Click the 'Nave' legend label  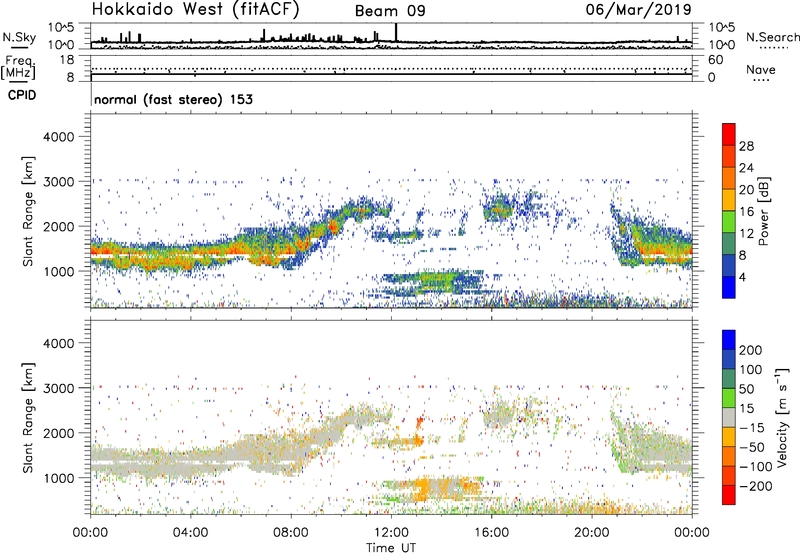(x=761, y=70)
